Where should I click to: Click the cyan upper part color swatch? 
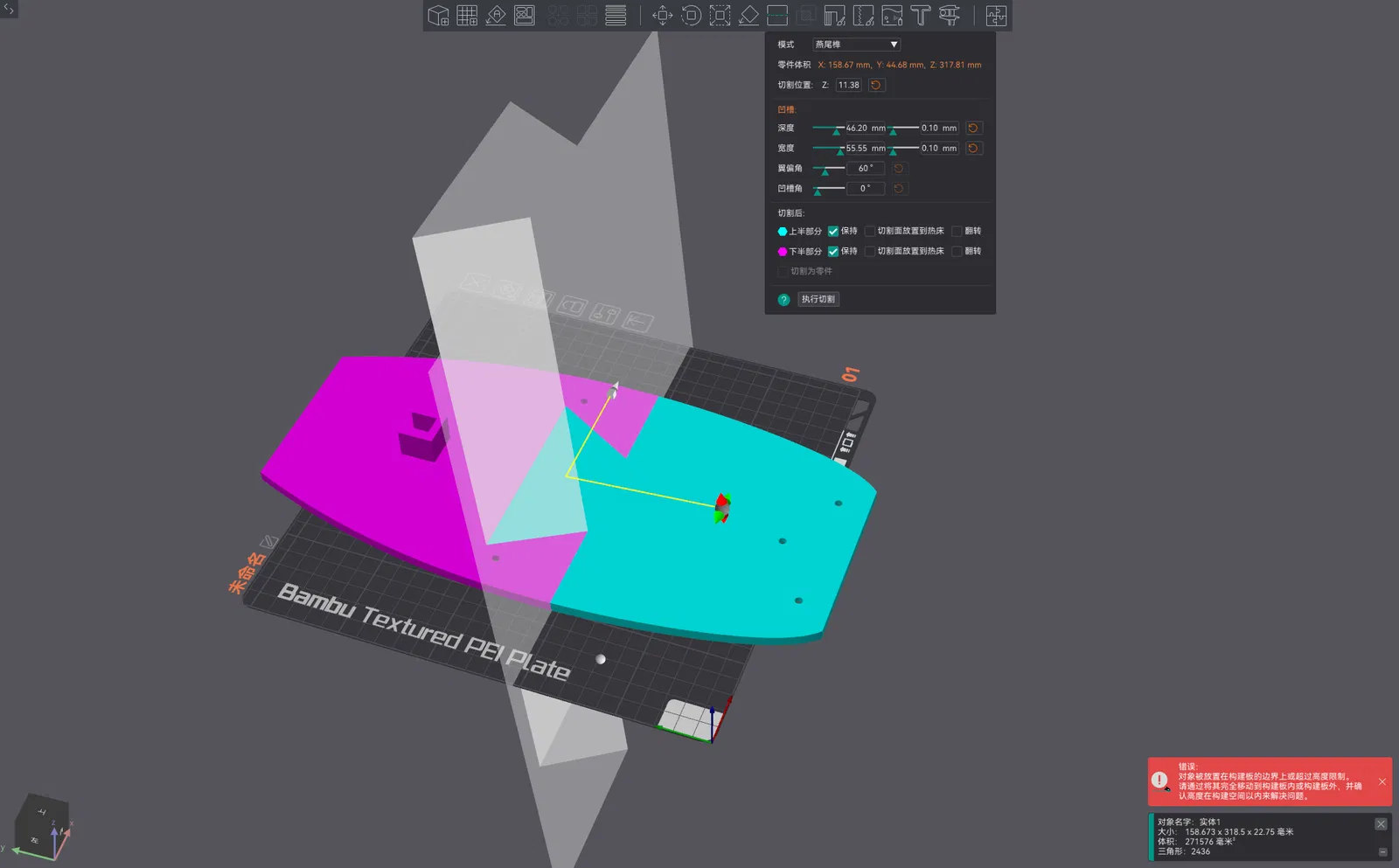click(x=783, y=232)
